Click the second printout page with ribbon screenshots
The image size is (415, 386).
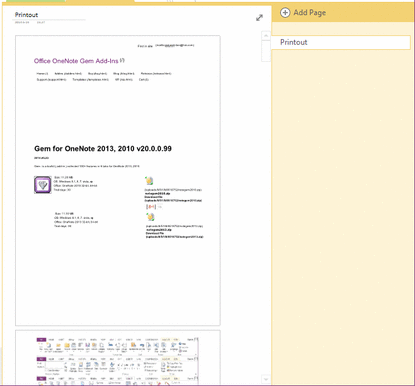pyautogui.click(x=118, y=357)
